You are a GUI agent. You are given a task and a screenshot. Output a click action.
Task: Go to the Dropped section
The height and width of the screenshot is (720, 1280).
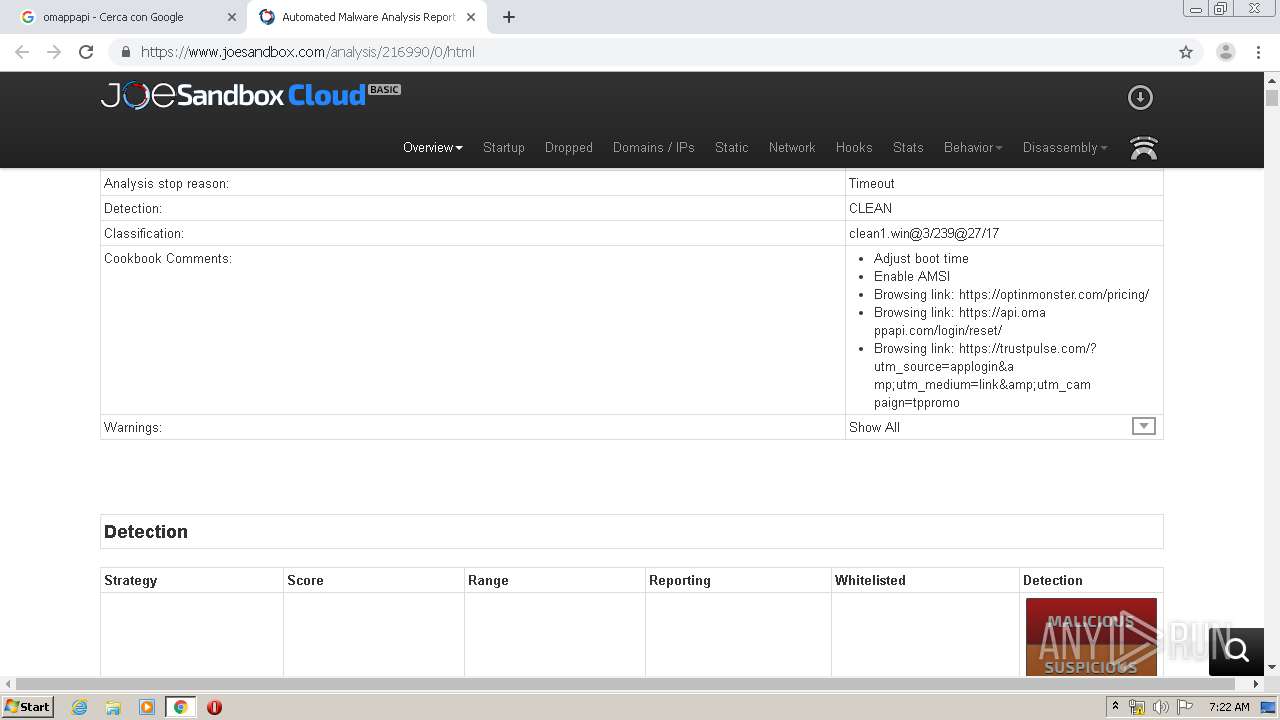tap(569, 147)
